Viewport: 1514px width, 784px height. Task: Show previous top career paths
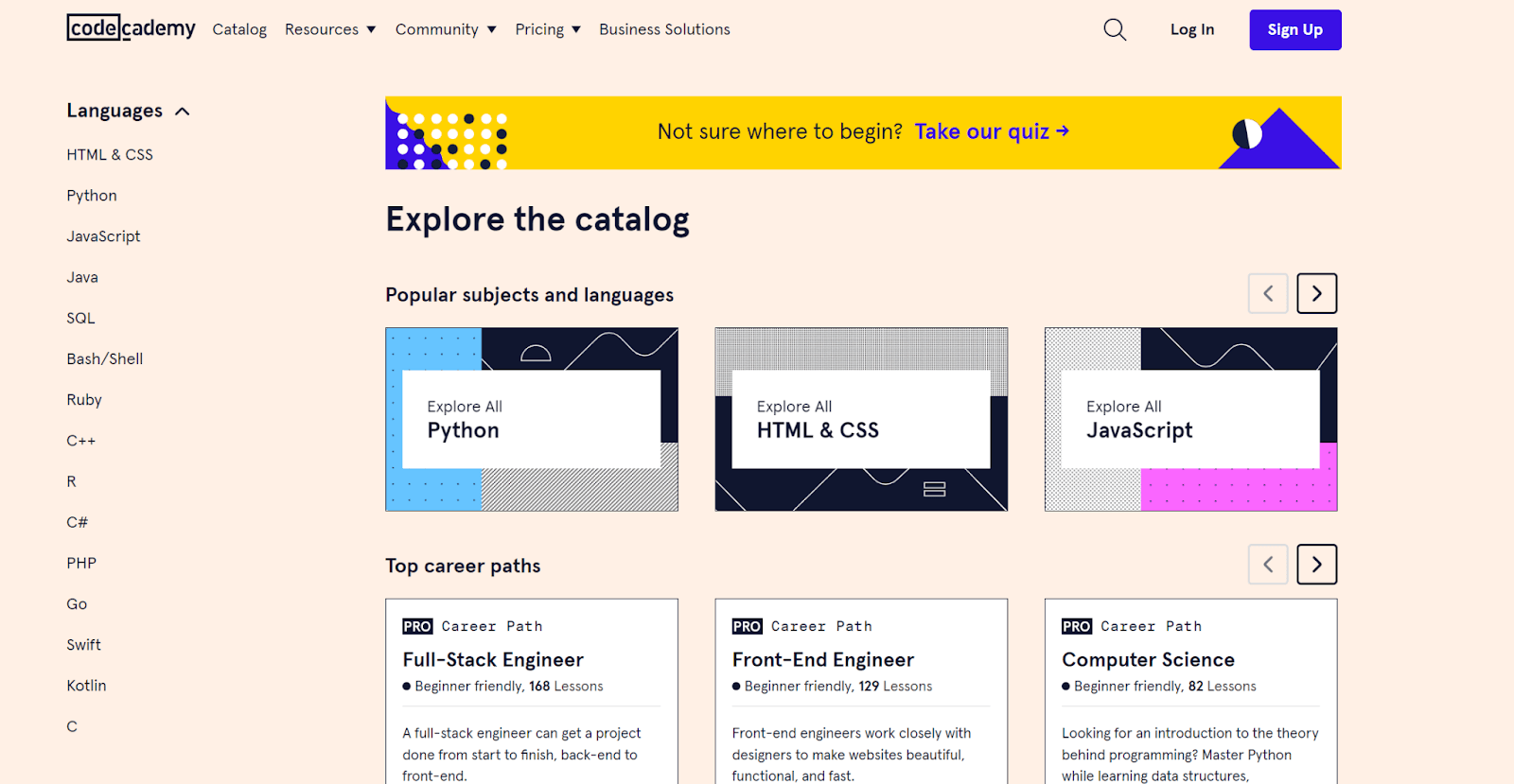click(1268, 565)
